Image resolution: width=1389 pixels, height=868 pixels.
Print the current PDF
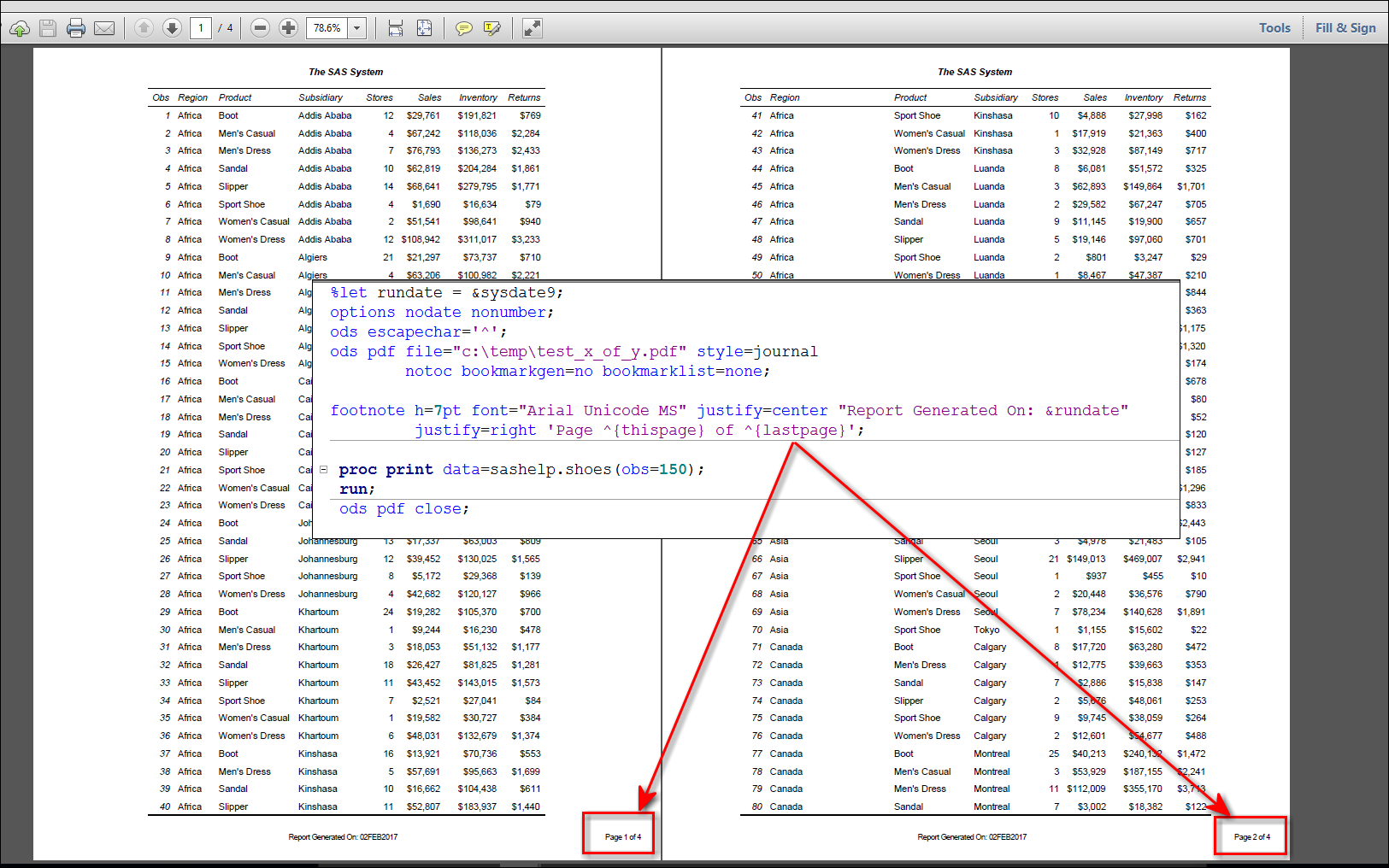[76, 27]
